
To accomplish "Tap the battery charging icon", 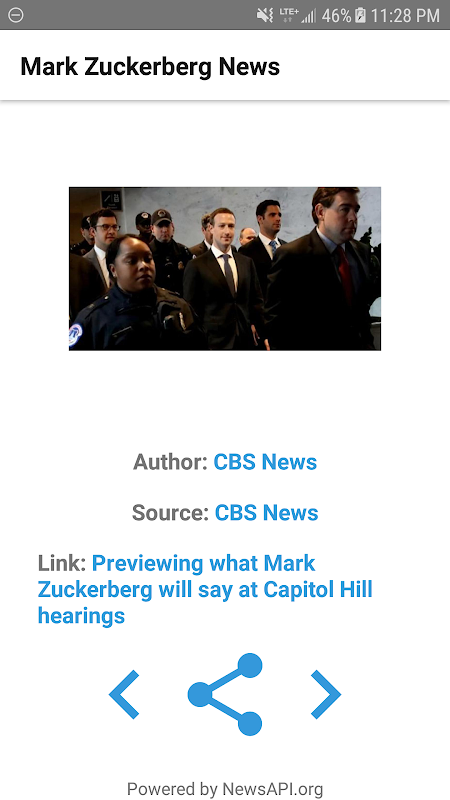I will pyautogui.click(x=361, y=15).
